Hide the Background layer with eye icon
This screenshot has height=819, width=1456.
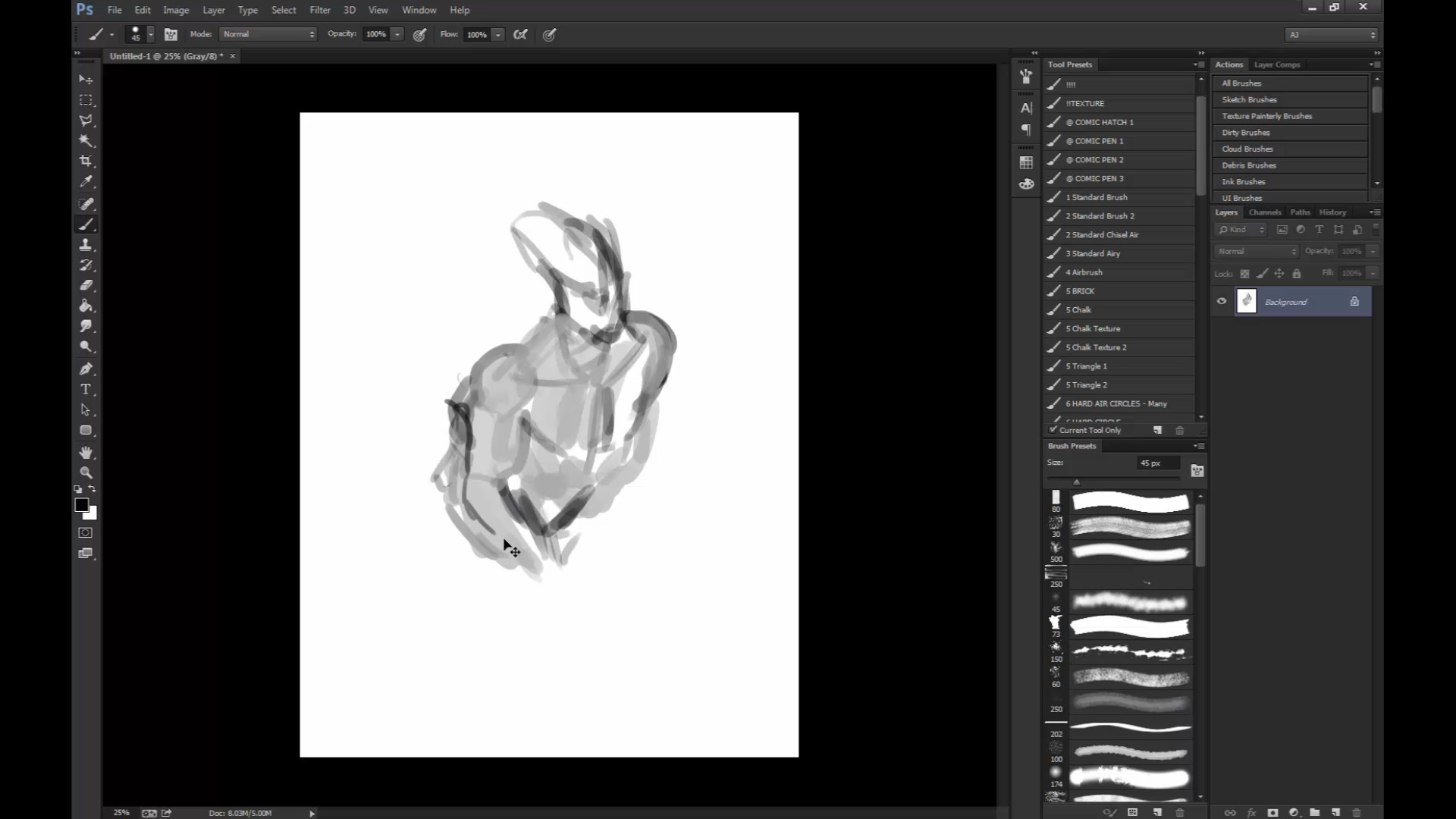1221,301
